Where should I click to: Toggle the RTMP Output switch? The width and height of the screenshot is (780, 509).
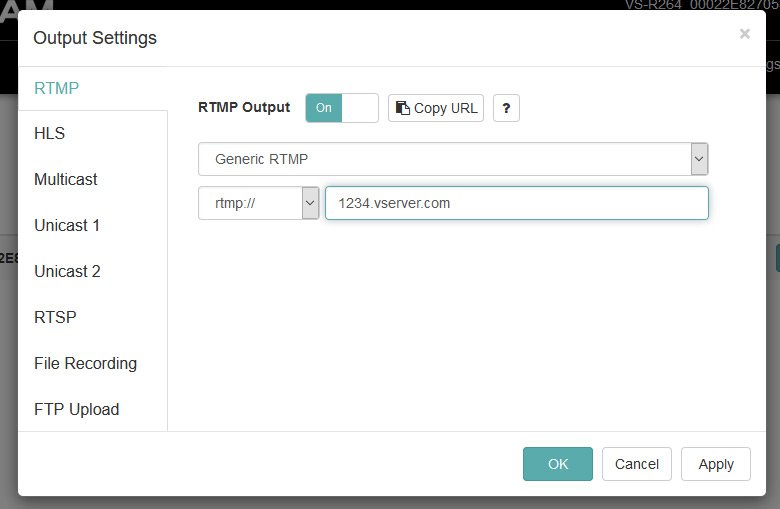coord(341,108)
